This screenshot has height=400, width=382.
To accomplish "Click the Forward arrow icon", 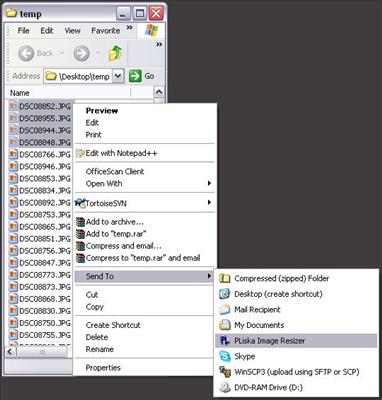I will click(81, 53).
